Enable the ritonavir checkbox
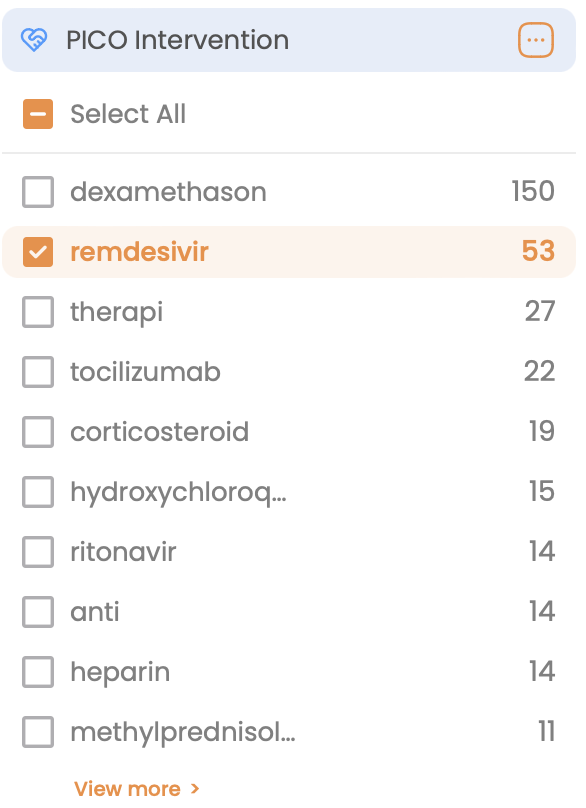The width and height of the screenshot is (586, 808). point(38,552)
